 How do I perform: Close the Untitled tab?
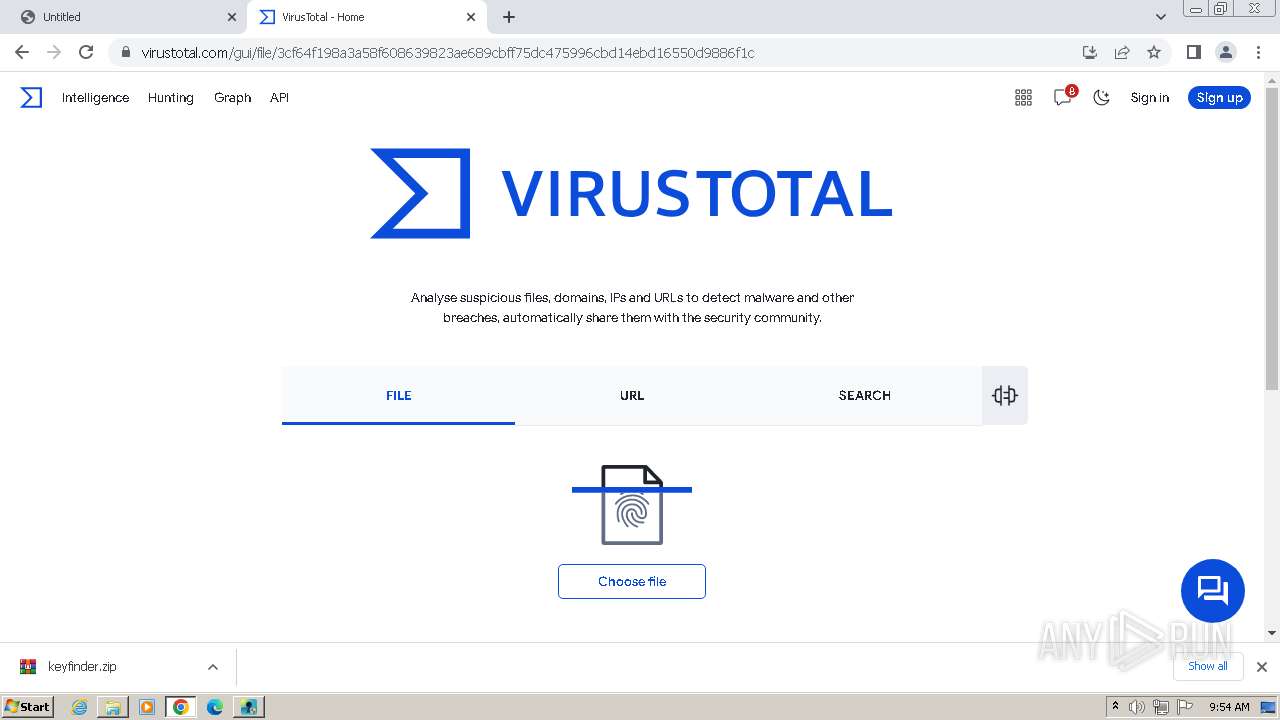tap(232, 17)
